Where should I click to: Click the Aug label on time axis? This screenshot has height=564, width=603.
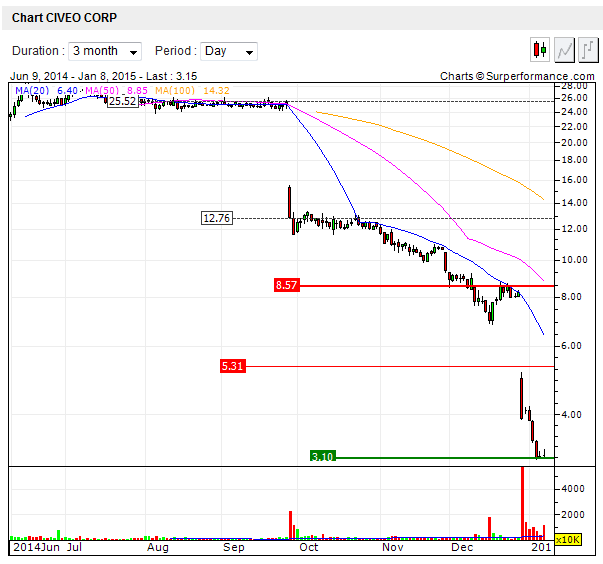pyautogui.click(x=157, y=548)
